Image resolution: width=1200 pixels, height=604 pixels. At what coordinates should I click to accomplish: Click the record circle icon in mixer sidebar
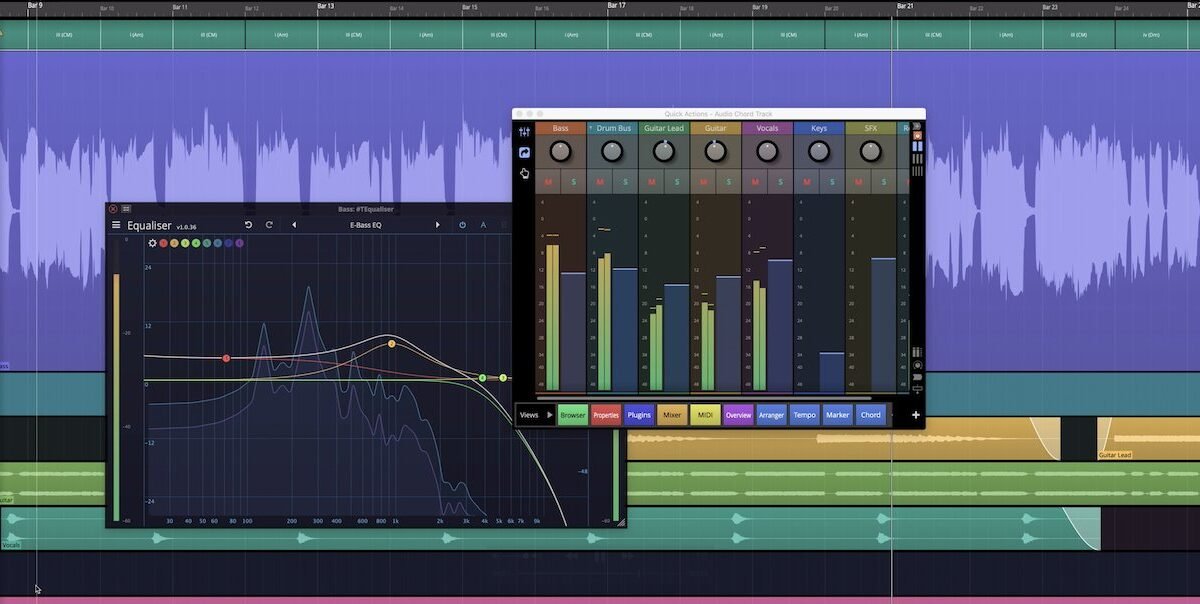pyautogui.click(x=917, y=365)
